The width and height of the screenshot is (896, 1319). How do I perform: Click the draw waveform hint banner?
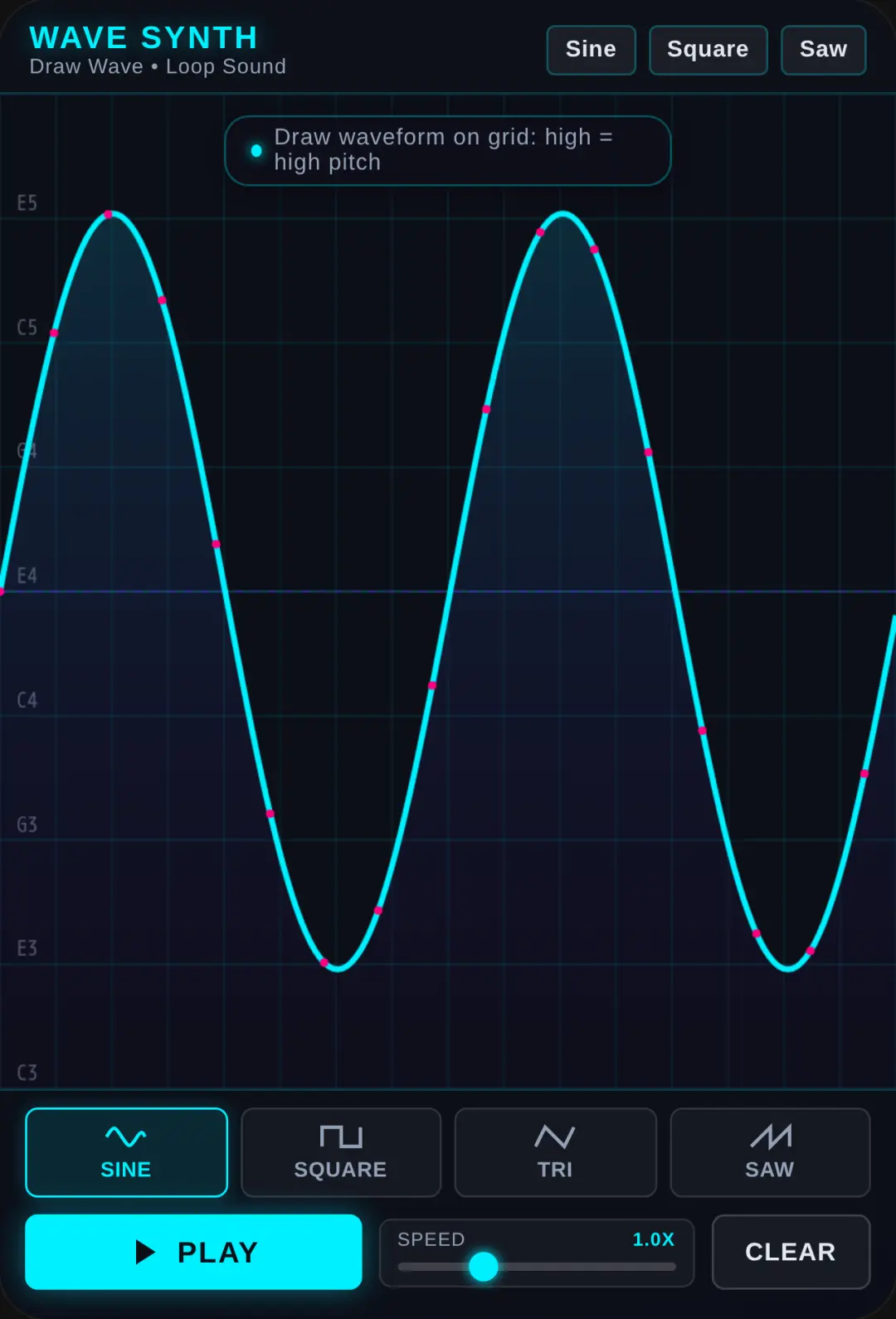tap(447, 150)
